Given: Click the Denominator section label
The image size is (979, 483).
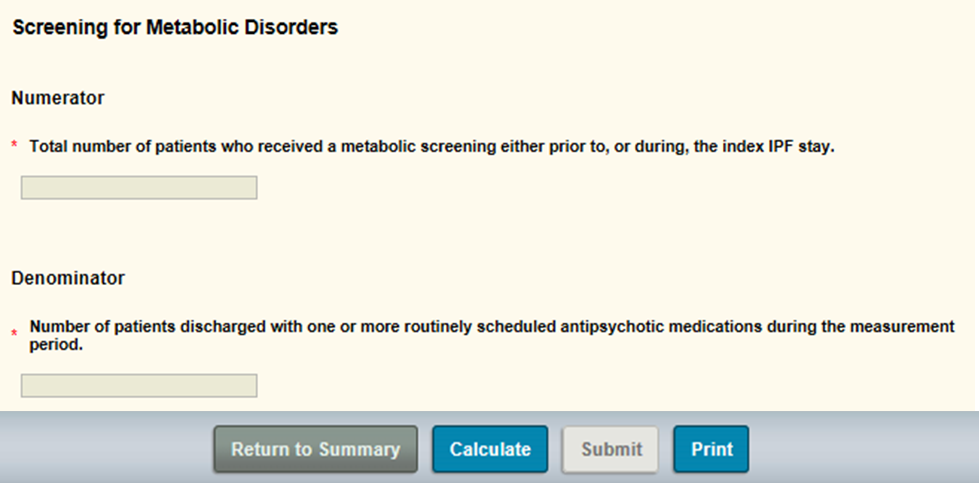Looking at the screenshot, I should pos(68,278).
